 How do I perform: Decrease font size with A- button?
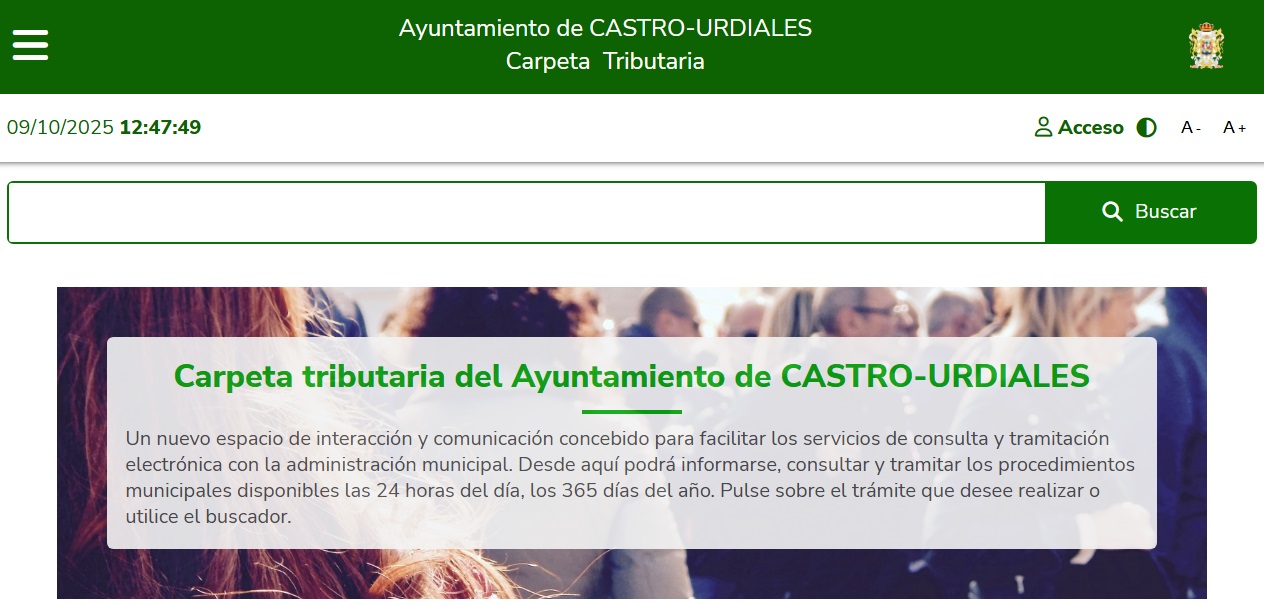pos(1190,127)
